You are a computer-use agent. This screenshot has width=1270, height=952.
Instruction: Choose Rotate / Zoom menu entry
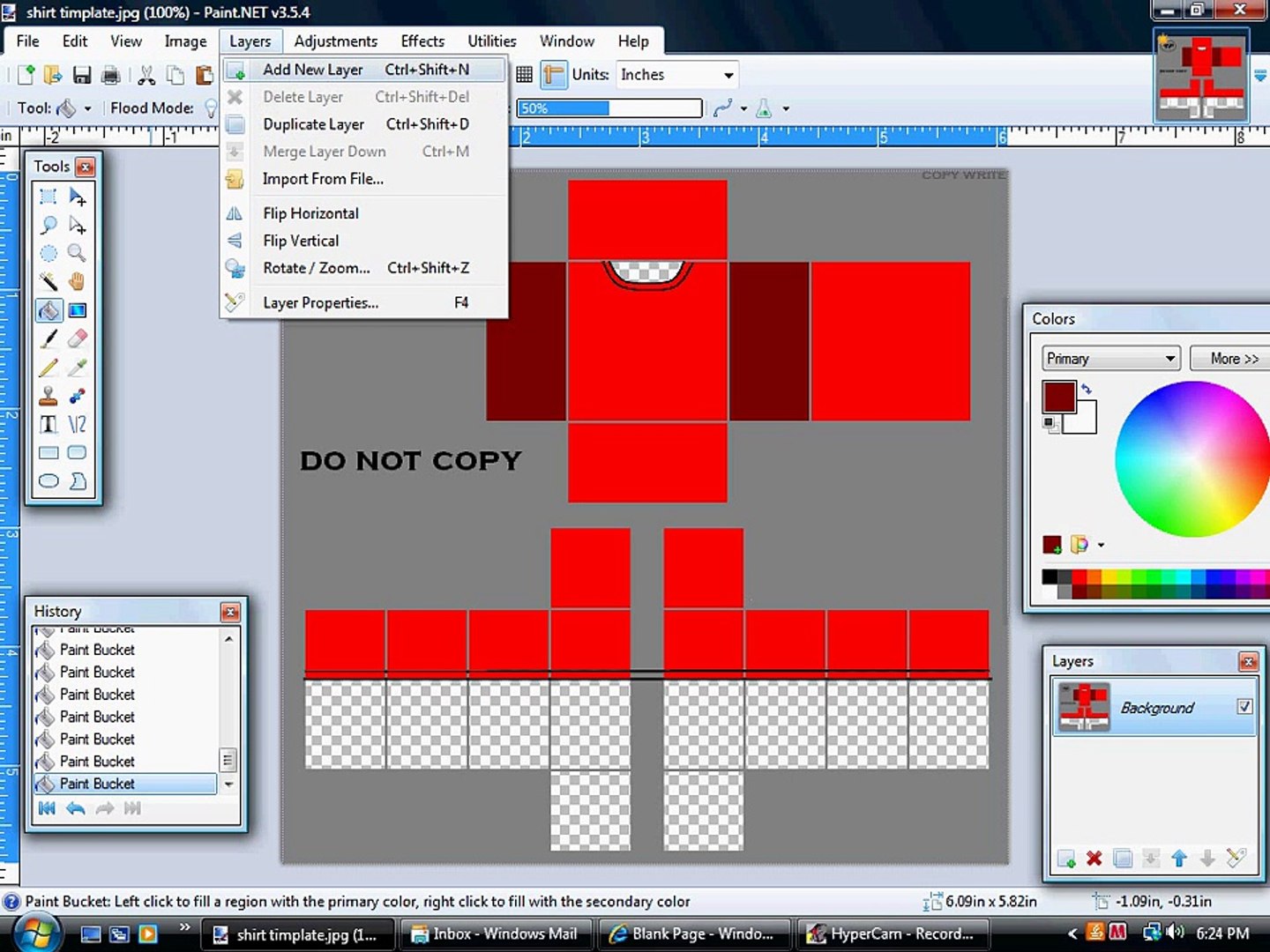[x=364, y=268]
